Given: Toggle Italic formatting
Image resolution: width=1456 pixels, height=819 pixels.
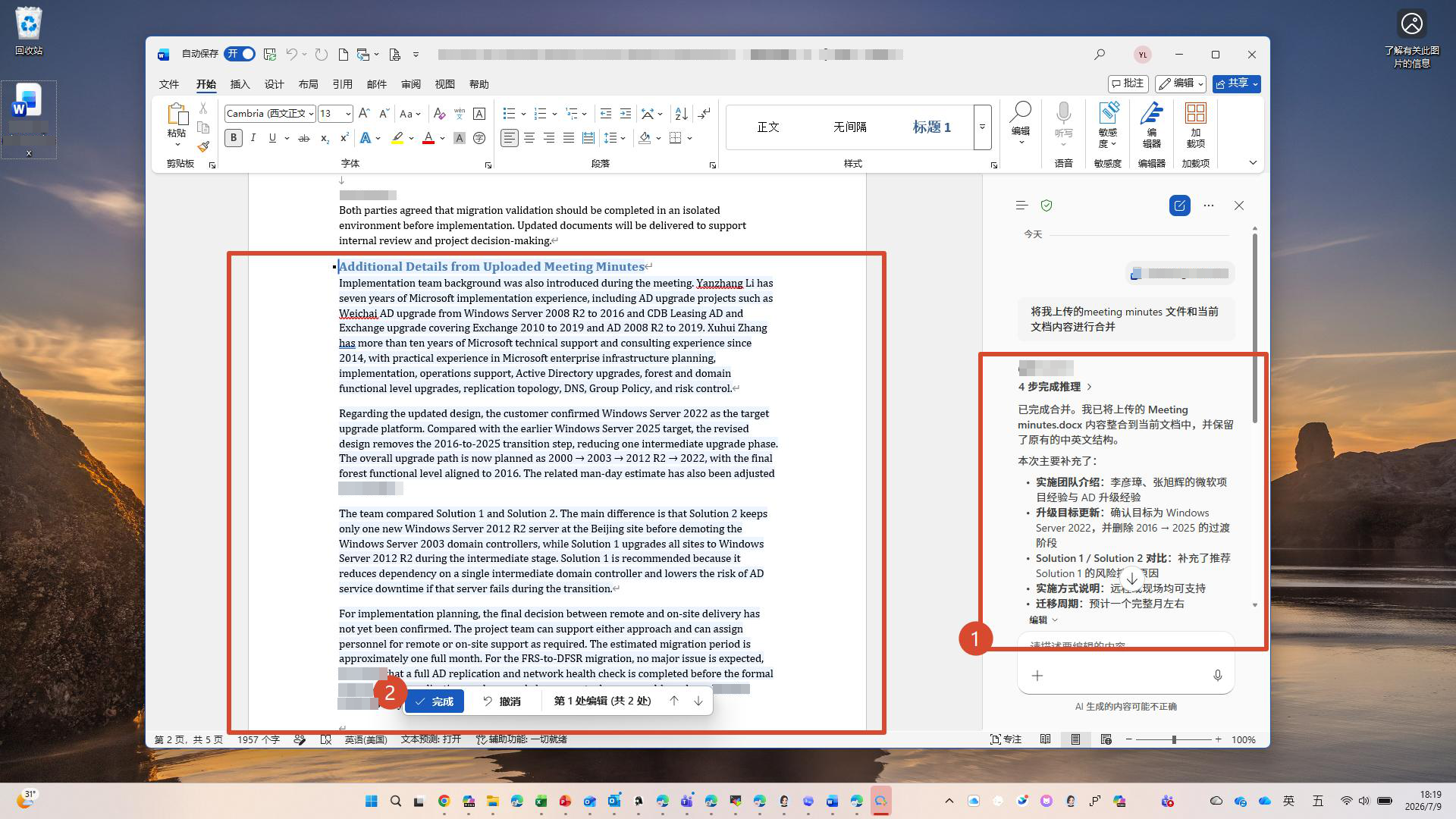Looking at the screenshot, I should [x=253, y=138].
